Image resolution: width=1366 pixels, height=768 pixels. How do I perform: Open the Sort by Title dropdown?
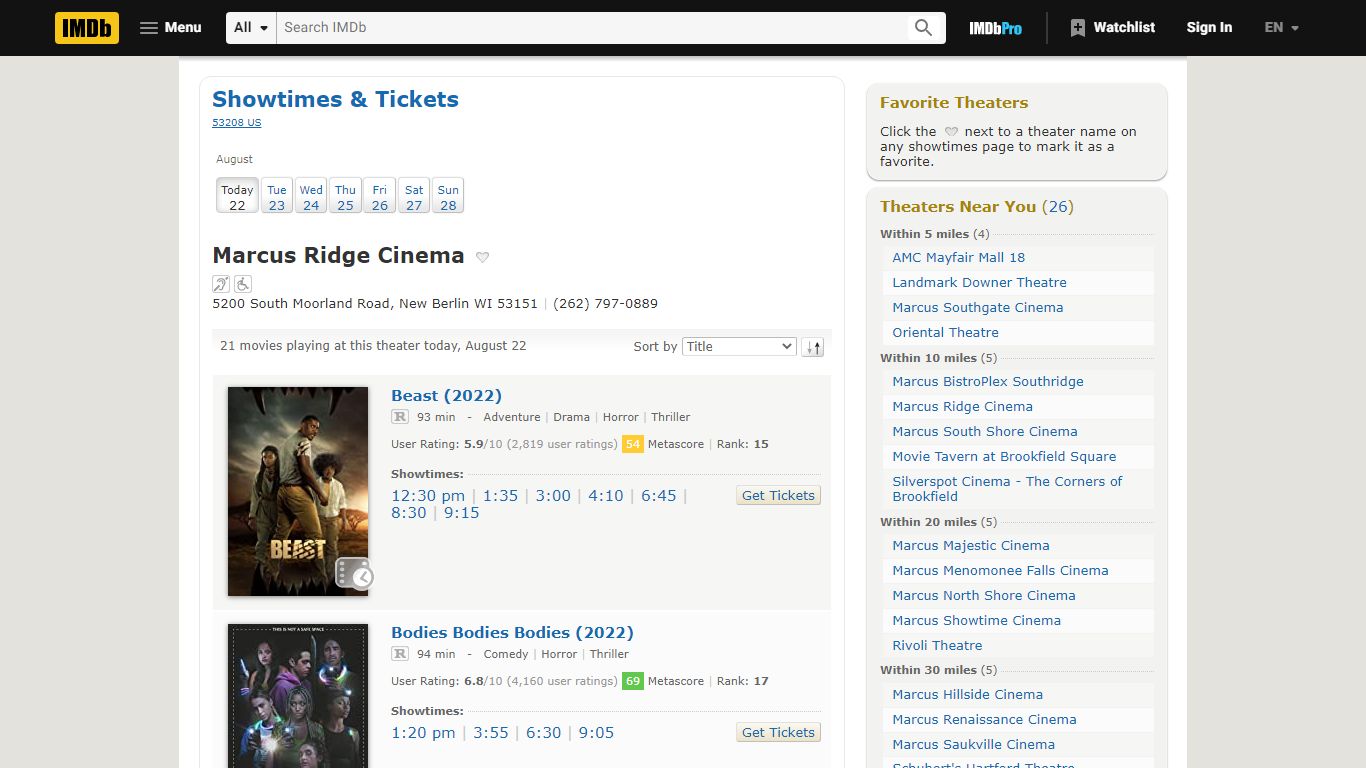739,347
